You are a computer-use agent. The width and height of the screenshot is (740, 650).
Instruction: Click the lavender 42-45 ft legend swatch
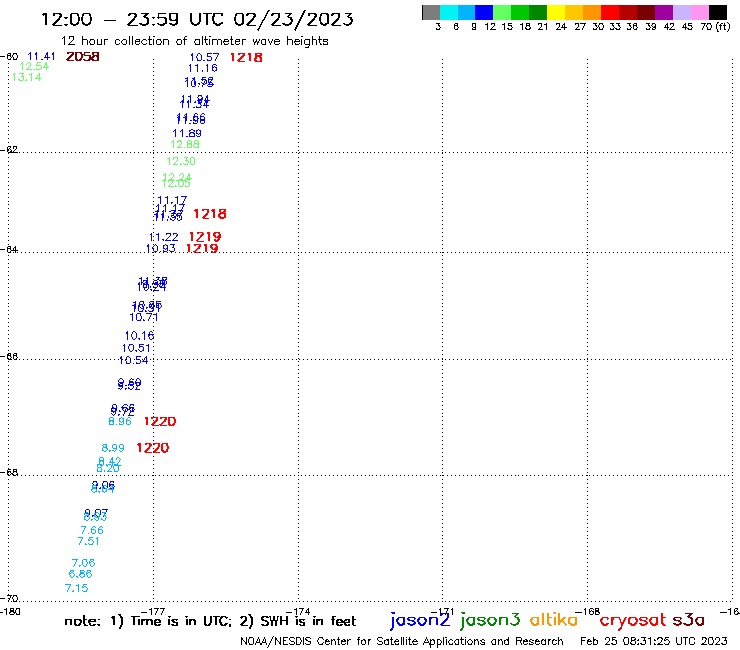pyautogui.click(x=681, y=12)
